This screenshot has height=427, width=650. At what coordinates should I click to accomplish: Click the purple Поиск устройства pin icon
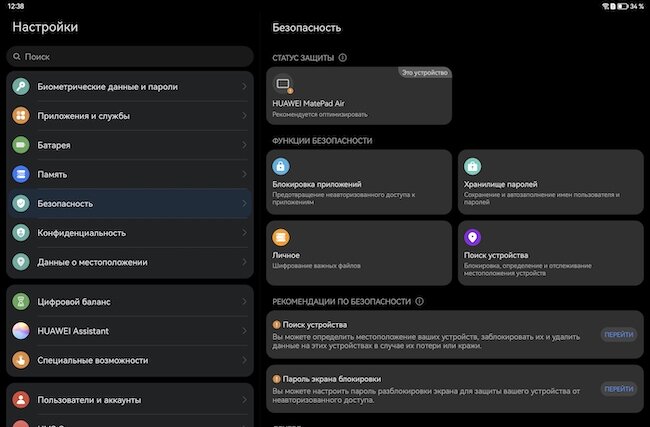pos(472,237)
